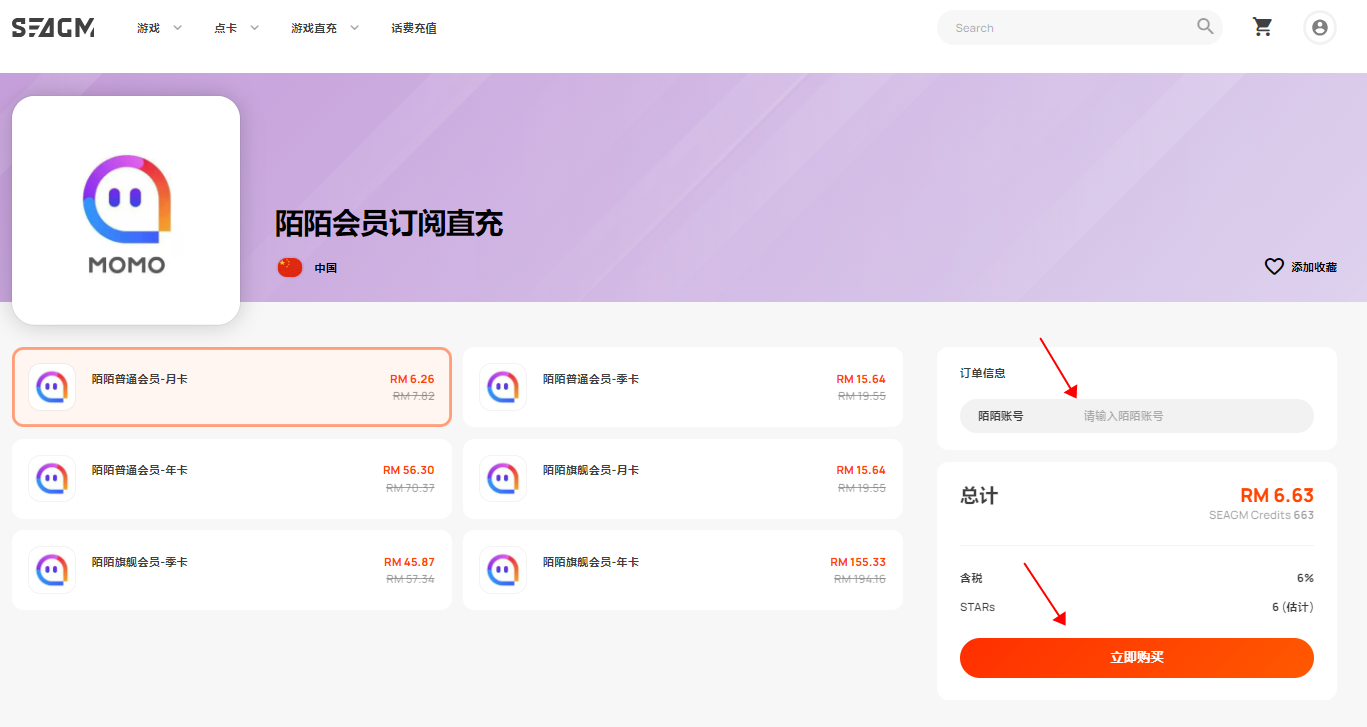Click the RM 6.26 price
The height and width of the screenshot is (727, 1367).
click(x=412, y=379)
